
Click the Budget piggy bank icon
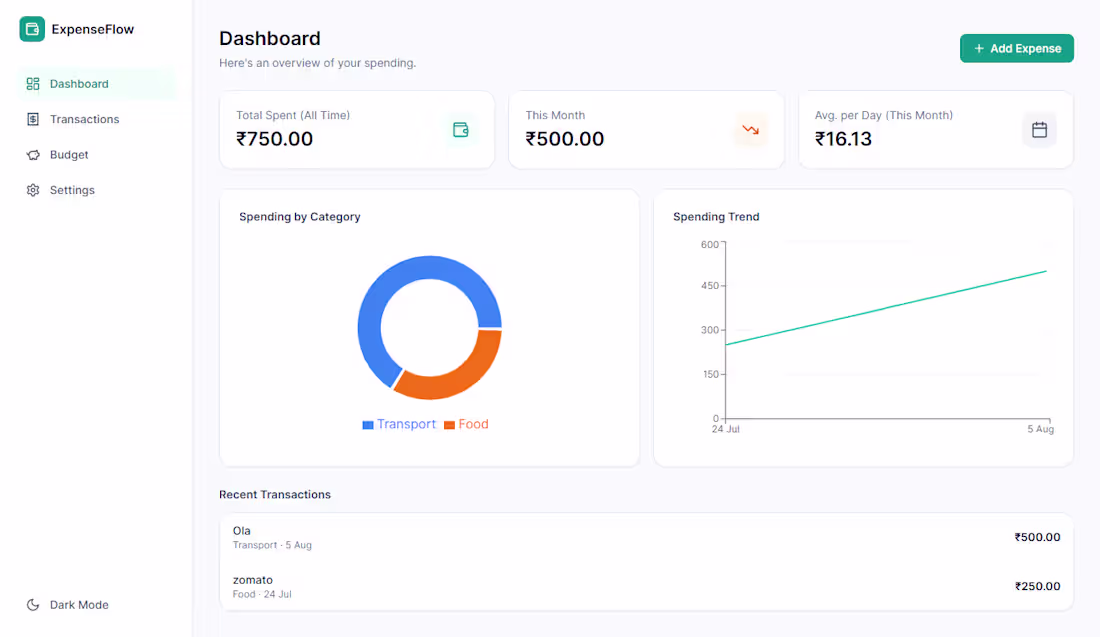[x=33, y=155]
